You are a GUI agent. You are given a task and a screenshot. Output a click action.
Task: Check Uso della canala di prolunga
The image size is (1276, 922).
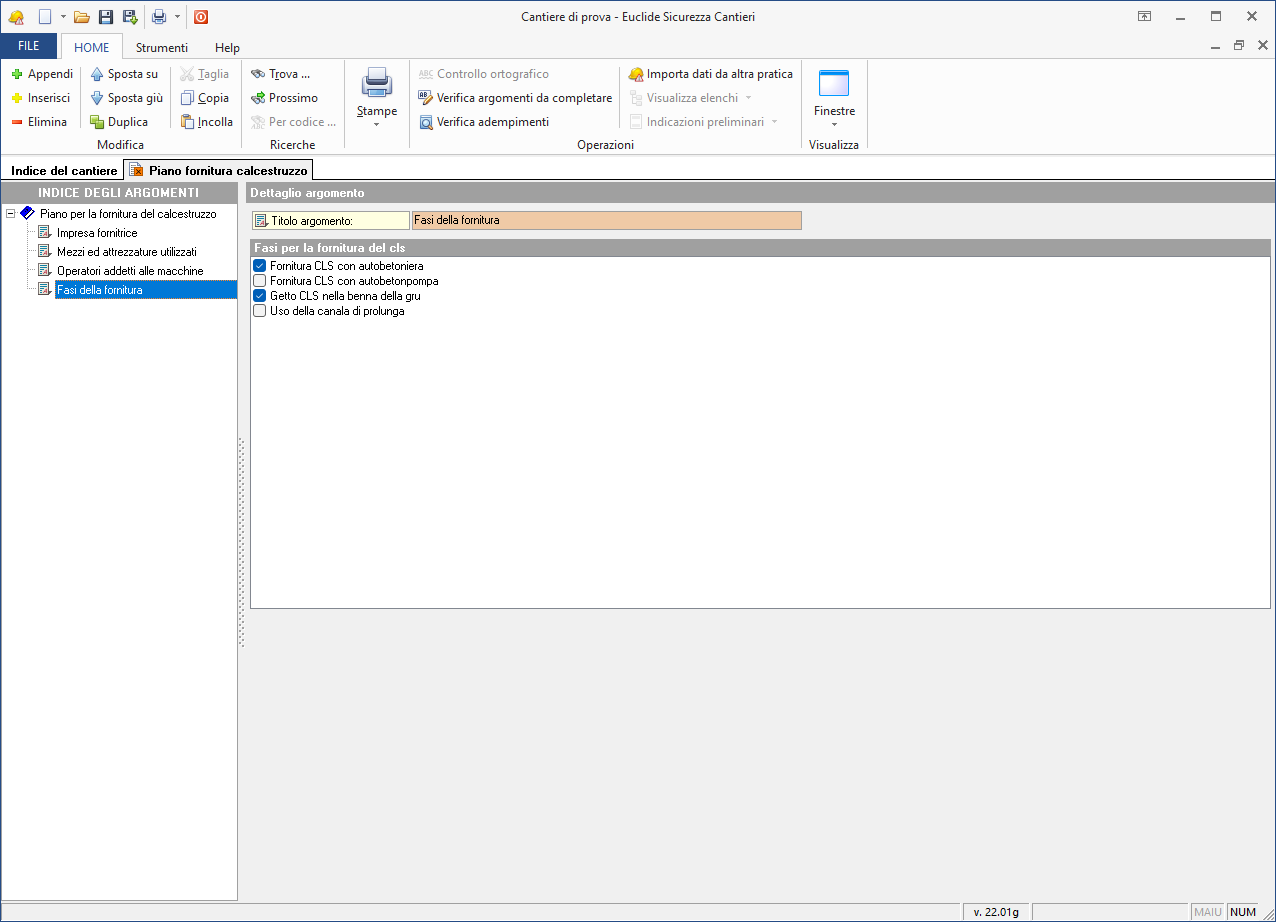(260, 311)
